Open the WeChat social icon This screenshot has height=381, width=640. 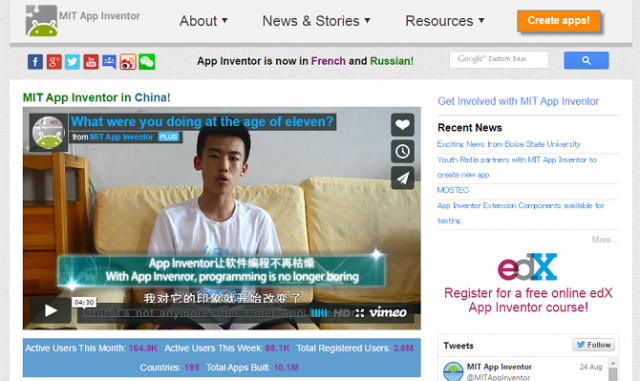pos(147,62)
